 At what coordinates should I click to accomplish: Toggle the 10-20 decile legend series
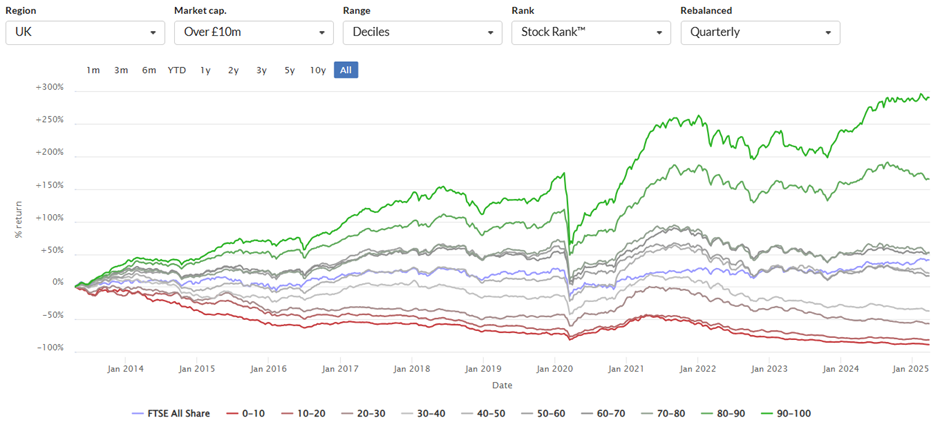point(303,414)
